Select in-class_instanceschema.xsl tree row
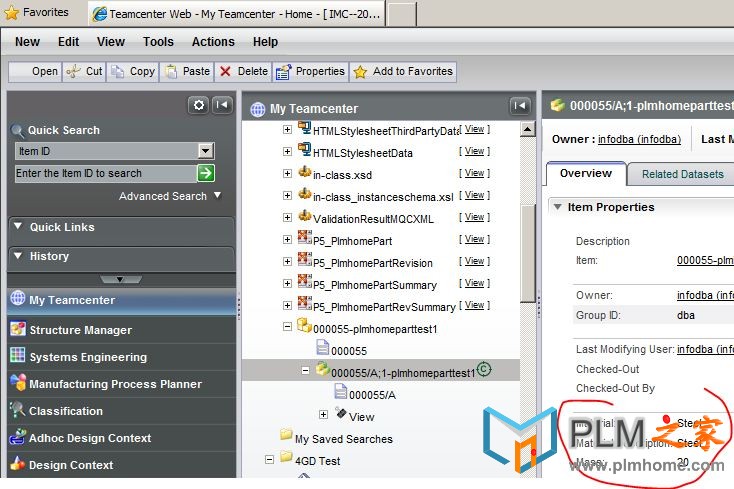The height and width of the screenshot is (489, 734). tap(383, 197)
